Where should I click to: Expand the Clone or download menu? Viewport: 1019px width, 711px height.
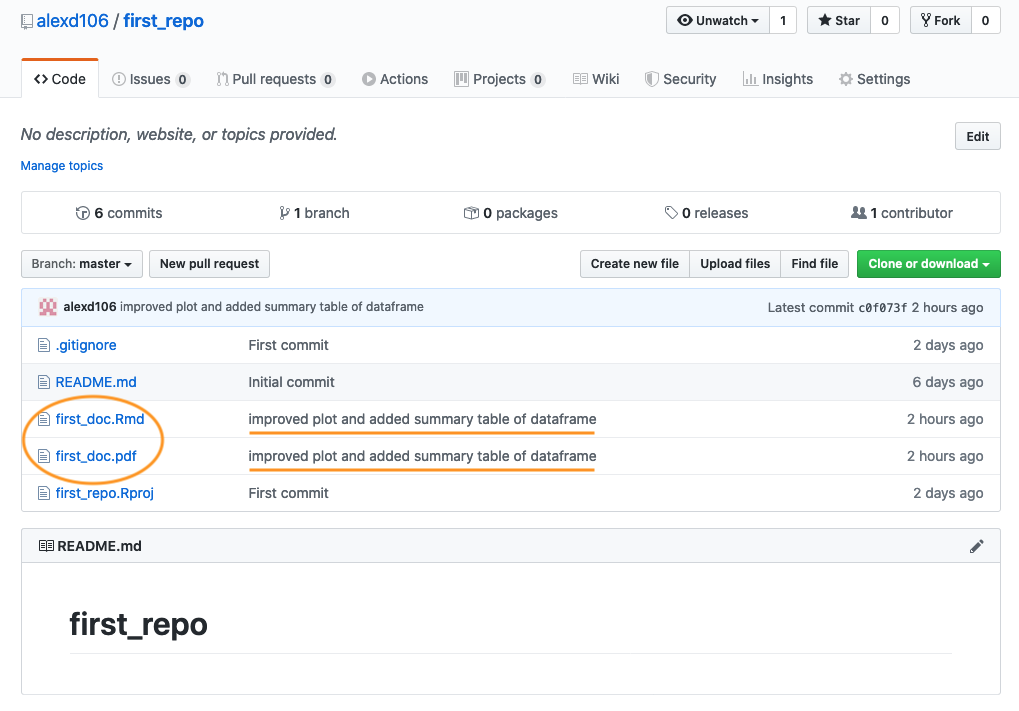pyautogui.click(x=928, y=264)
